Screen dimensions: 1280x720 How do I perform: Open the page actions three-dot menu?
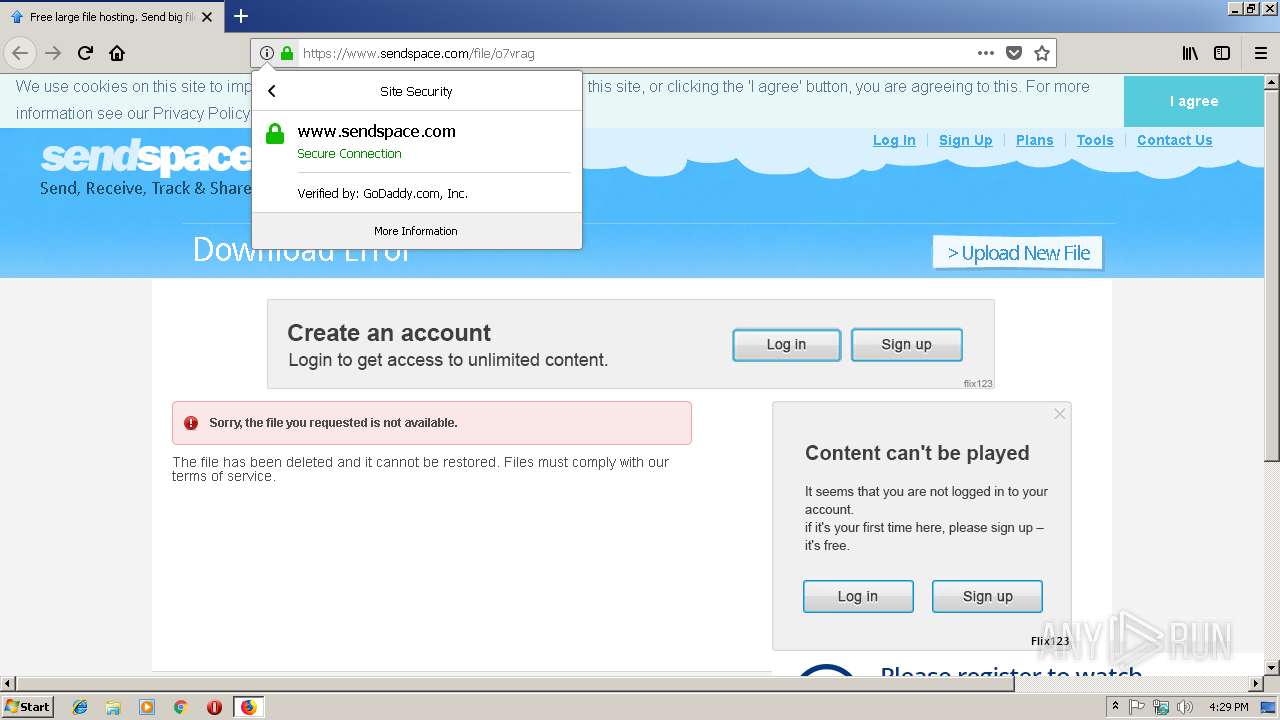coord(986,53)
